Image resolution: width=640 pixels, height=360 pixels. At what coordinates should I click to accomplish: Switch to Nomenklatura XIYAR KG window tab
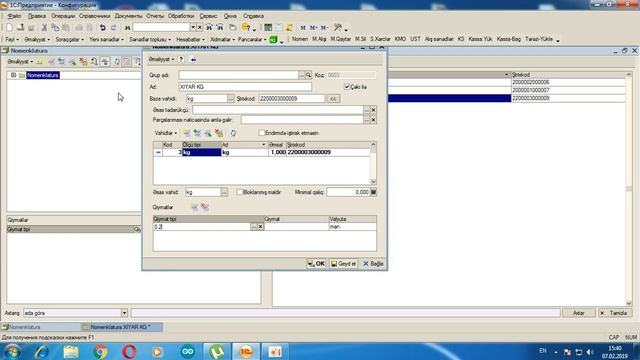(121, 327)
